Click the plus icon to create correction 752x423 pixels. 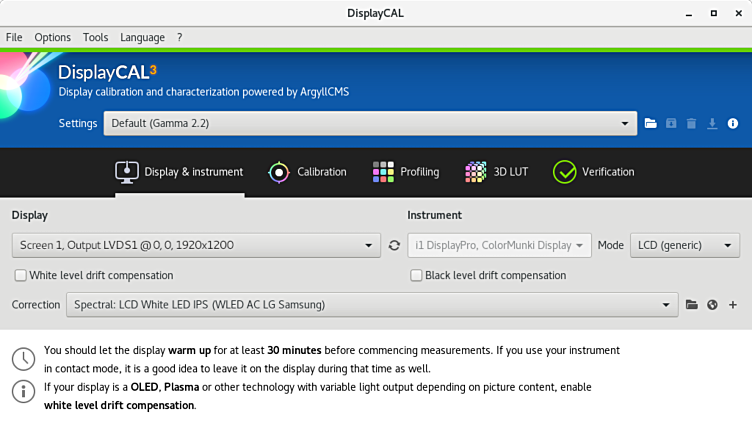pos(733,305)
